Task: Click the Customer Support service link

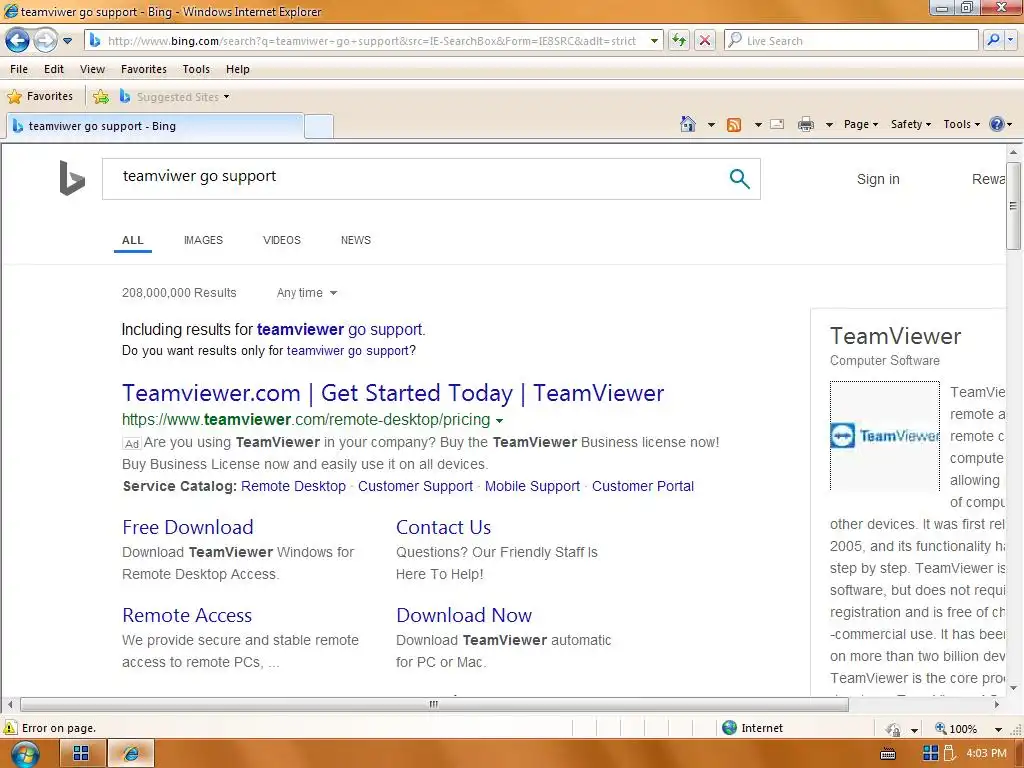Action: [415, 486]
